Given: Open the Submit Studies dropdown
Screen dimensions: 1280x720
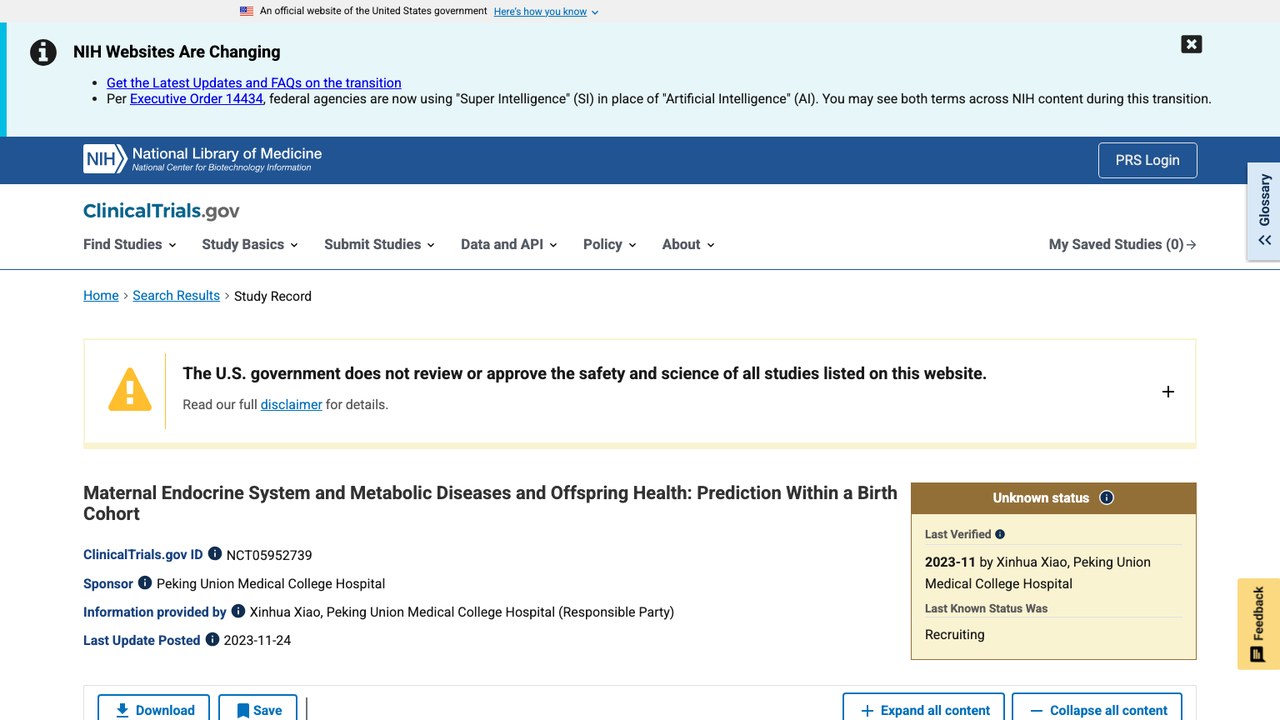Looking at the screenshot, I should click(380, 244).
